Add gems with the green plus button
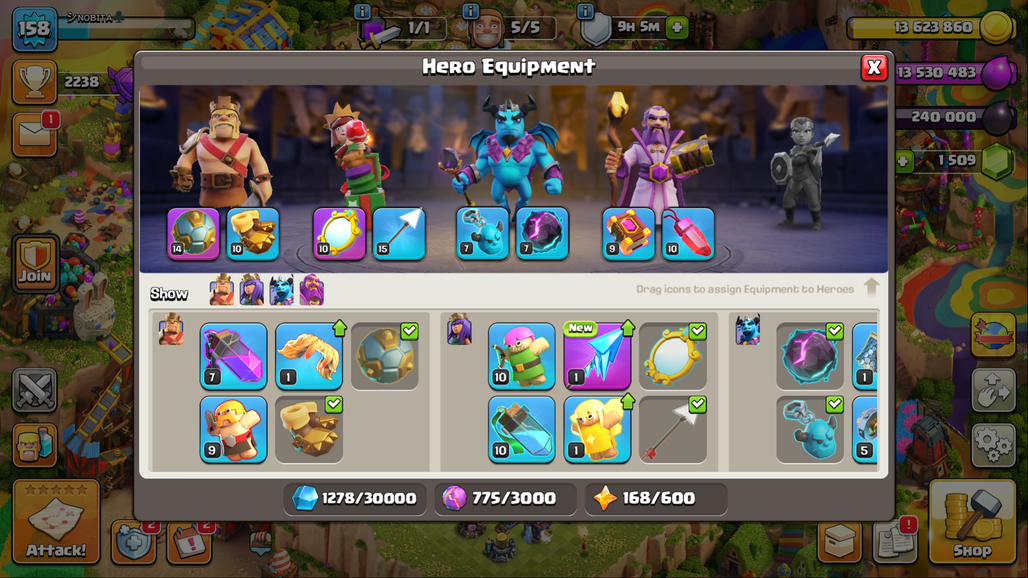Image resolution: width=1028 pixels, height=578 pixels. (x=903, y=161)
